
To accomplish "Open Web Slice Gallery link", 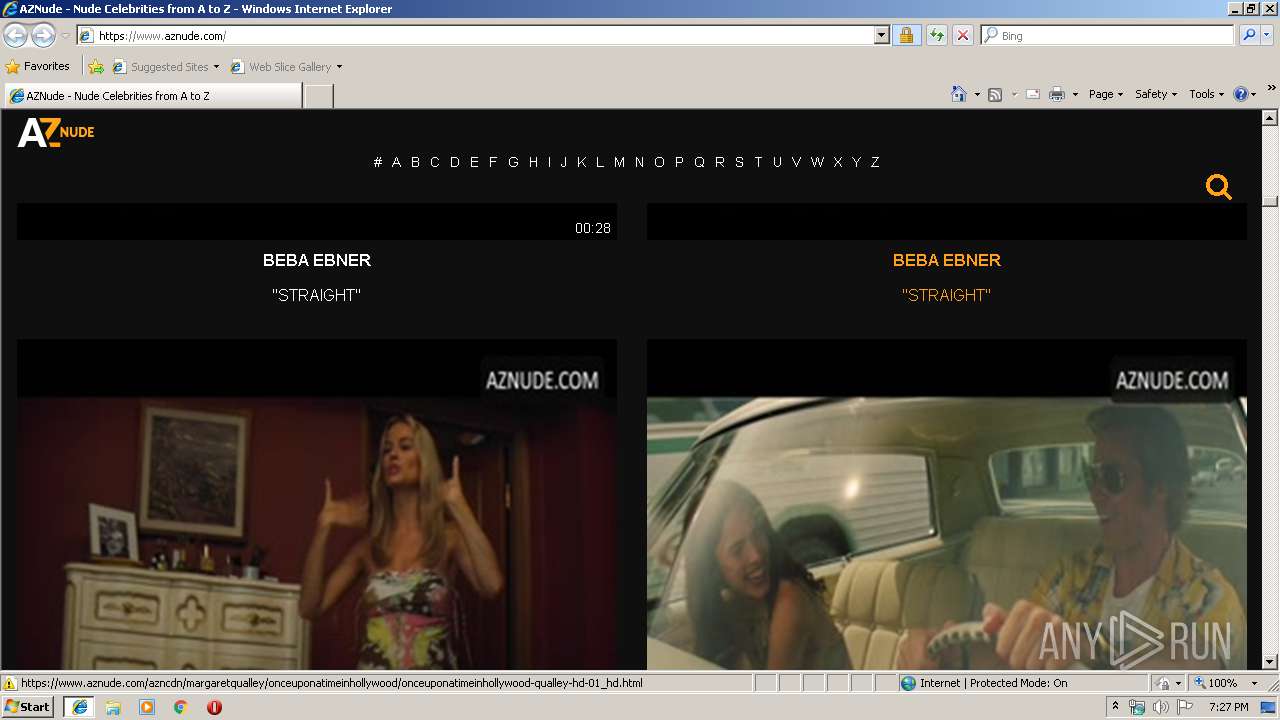I will pyautogui.click(x=287, y=67).
